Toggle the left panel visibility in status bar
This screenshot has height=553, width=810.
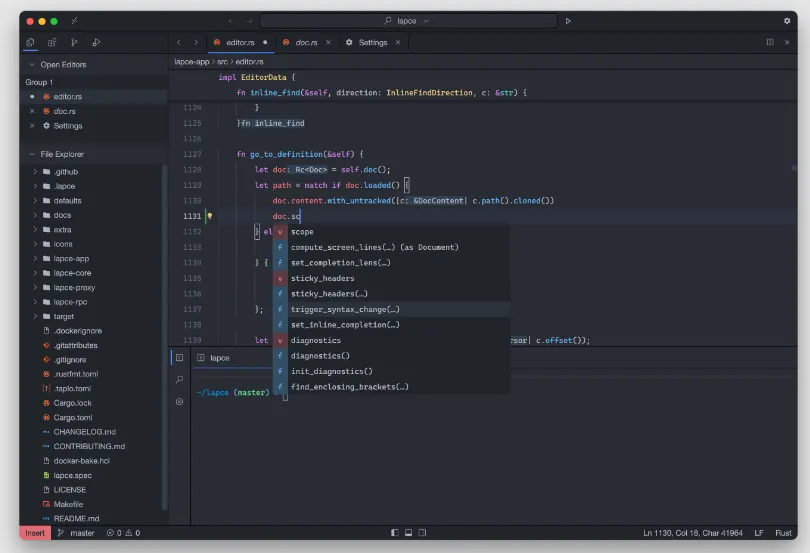click(x=394, y=533)
